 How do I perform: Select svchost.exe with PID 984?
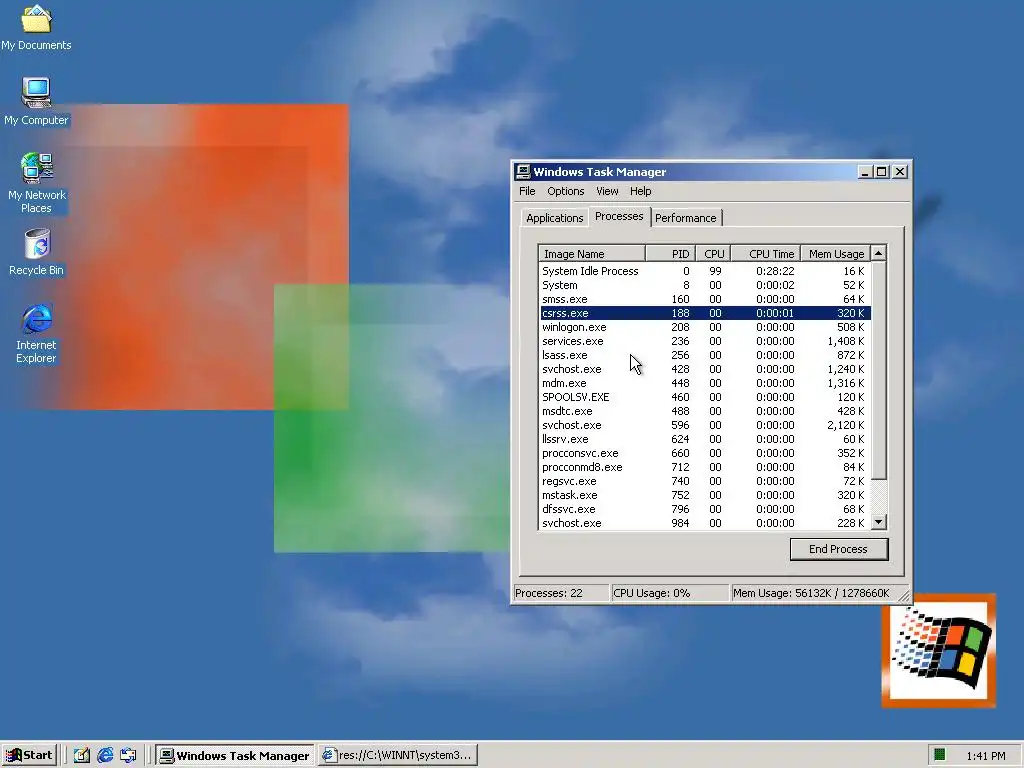(705, 523)
